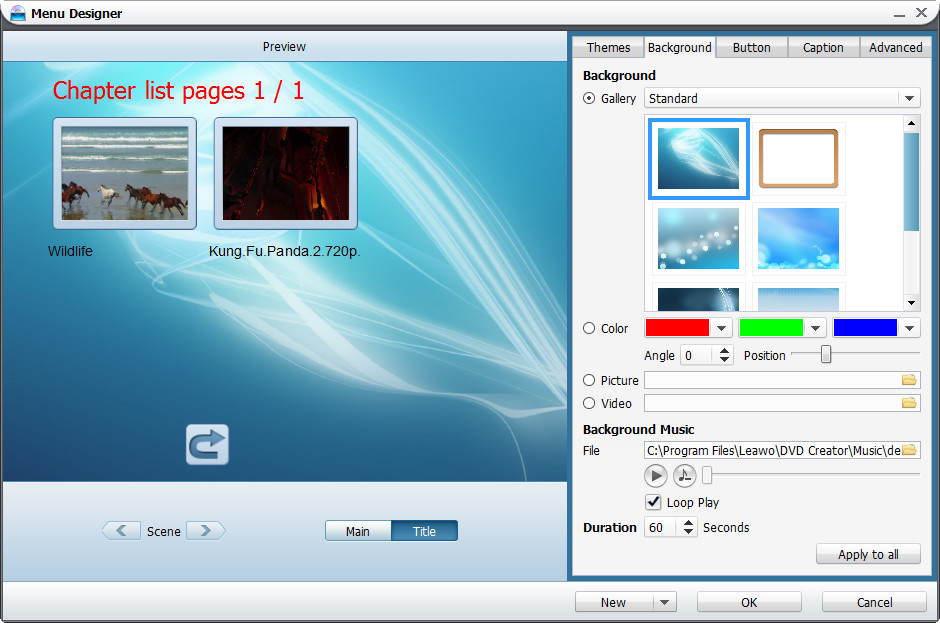Open folder browser for Picture background
940x623 pixels.
[x=909, y=380]
